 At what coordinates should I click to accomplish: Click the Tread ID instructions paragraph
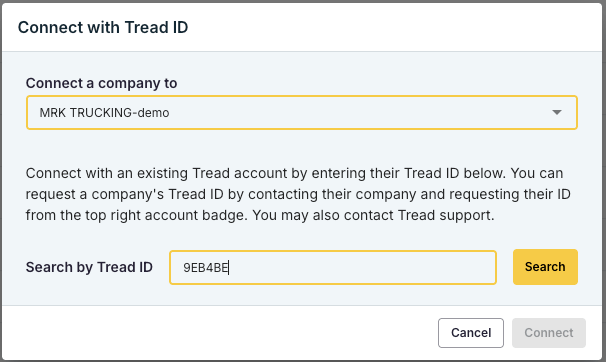coord(298,194)
